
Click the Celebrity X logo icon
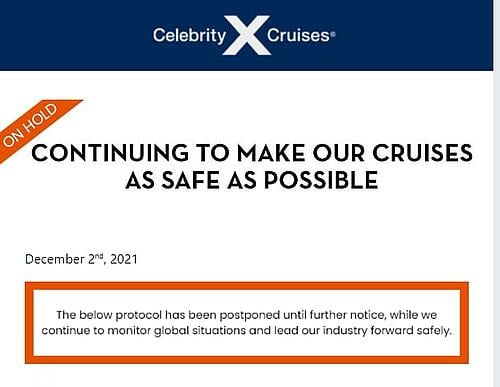[x=247, y=35]
